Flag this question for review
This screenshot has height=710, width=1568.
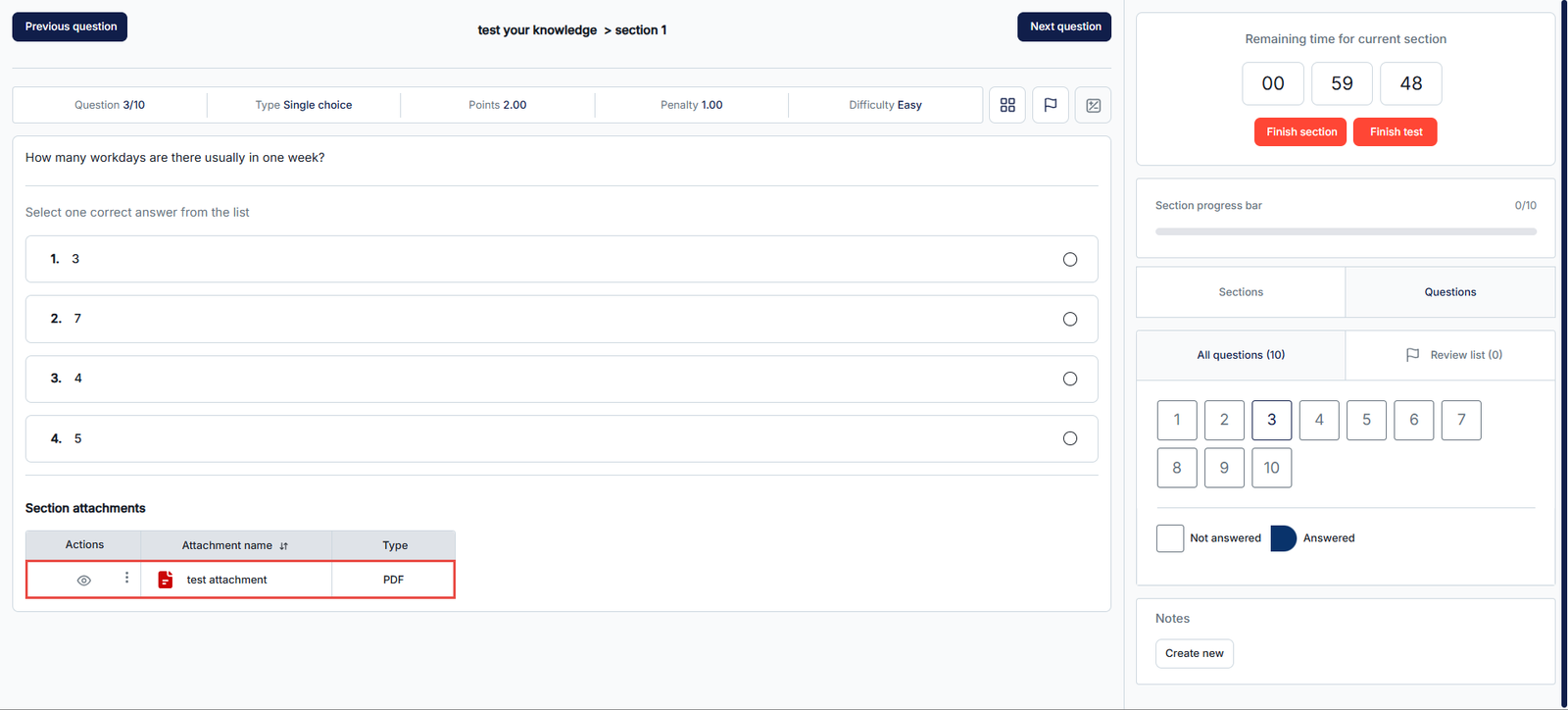[1050, 105]
